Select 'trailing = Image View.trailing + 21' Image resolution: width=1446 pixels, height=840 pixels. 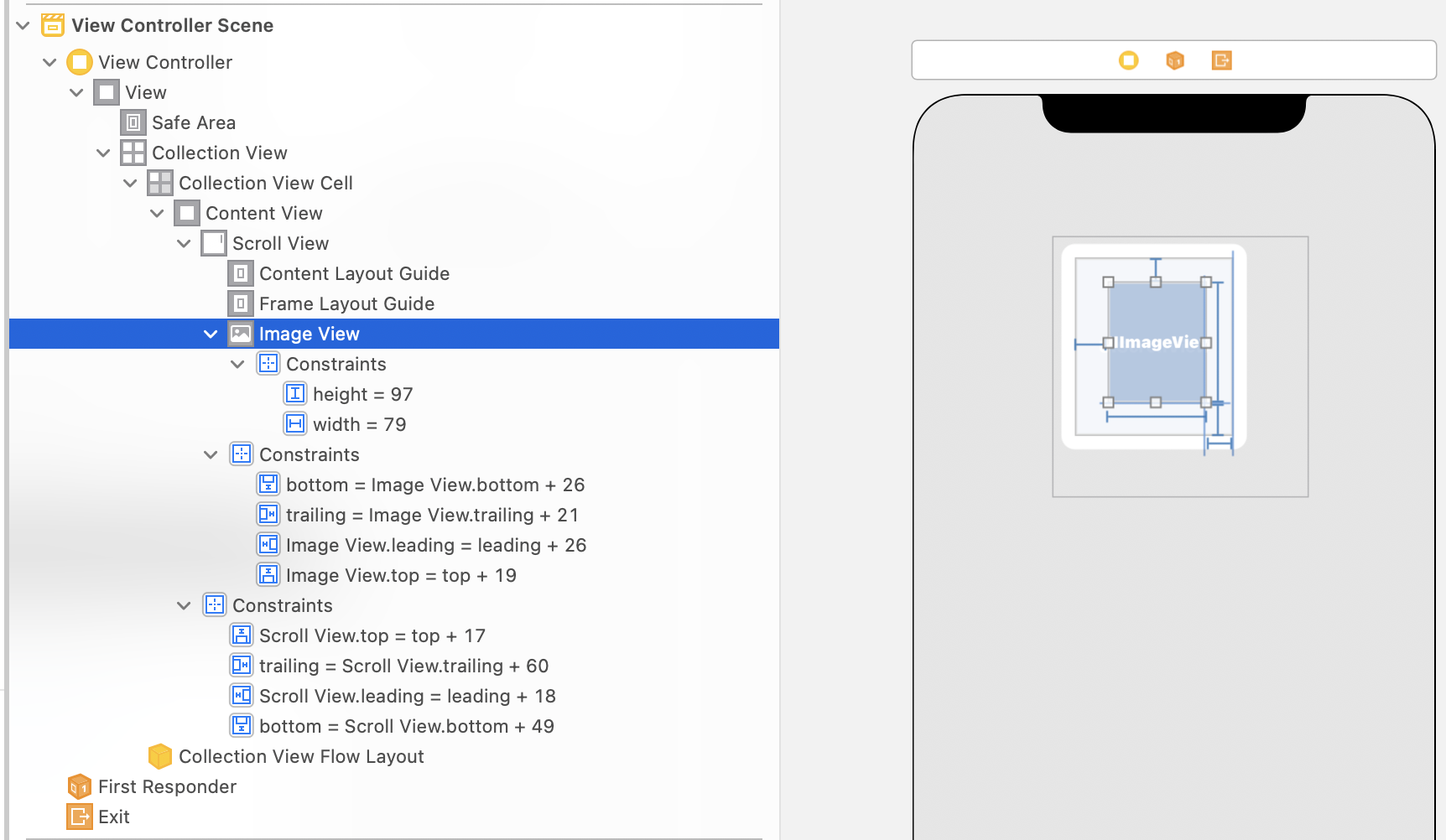pos(432,515)
